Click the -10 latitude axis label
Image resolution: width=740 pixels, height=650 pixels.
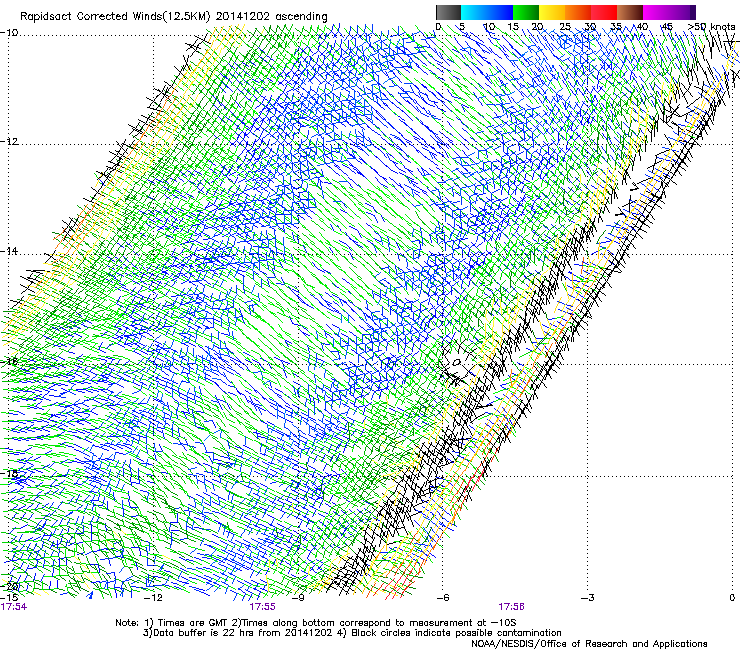pos(9,33)
